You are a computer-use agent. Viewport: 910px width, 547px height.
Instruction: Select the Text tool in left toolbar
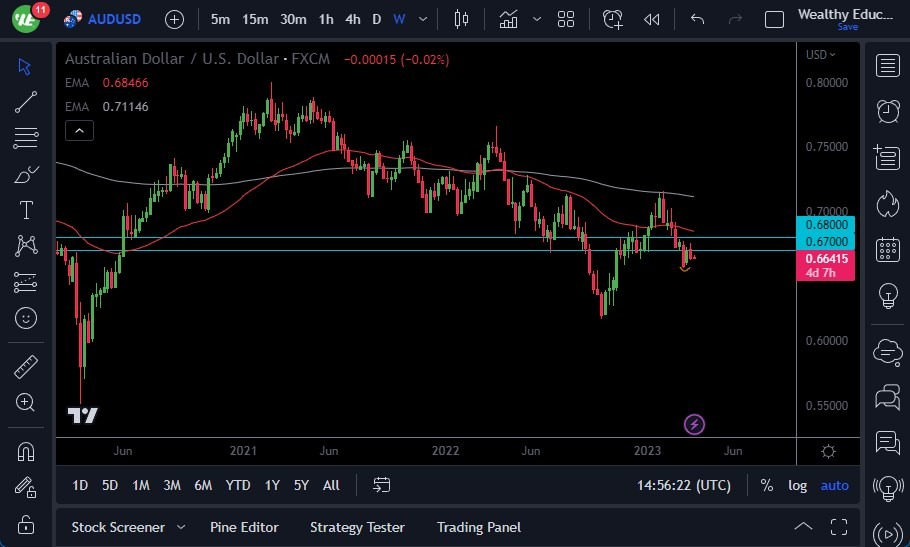tap(26, 210)
